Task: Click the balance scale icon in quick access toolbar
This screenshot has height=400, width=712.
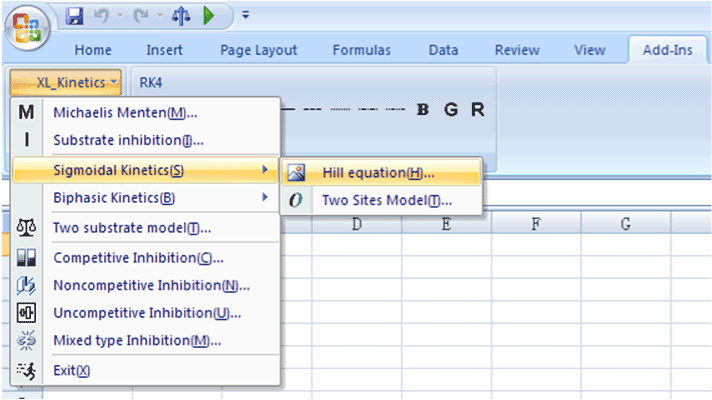Action: tap(181, 16)
